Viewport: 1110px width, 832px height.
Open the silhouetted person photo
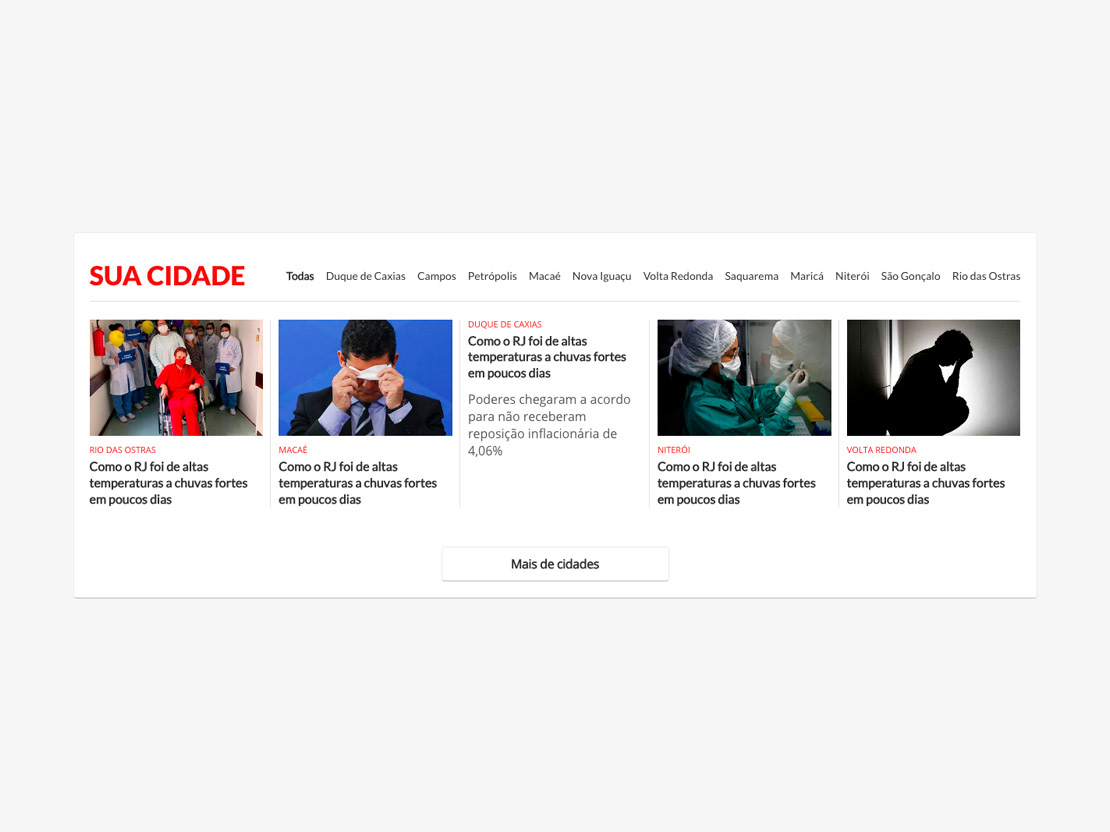[933, 377]
